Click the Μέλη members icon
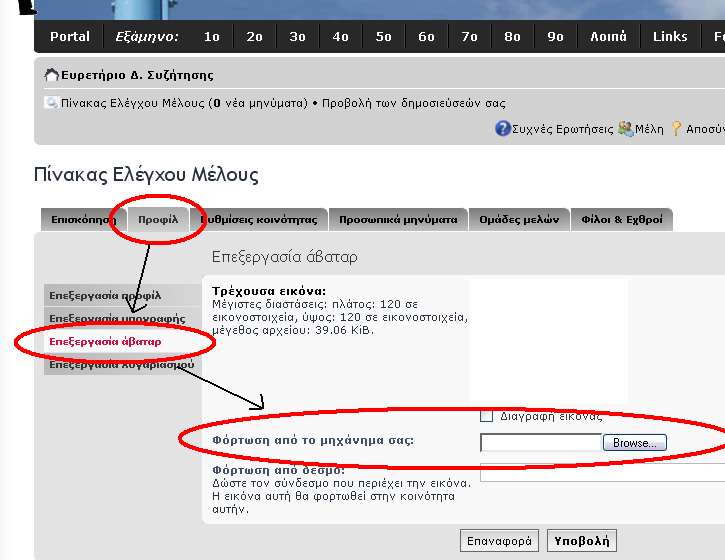This screenshot has width=725, height=560. click(x=625, y=129)
